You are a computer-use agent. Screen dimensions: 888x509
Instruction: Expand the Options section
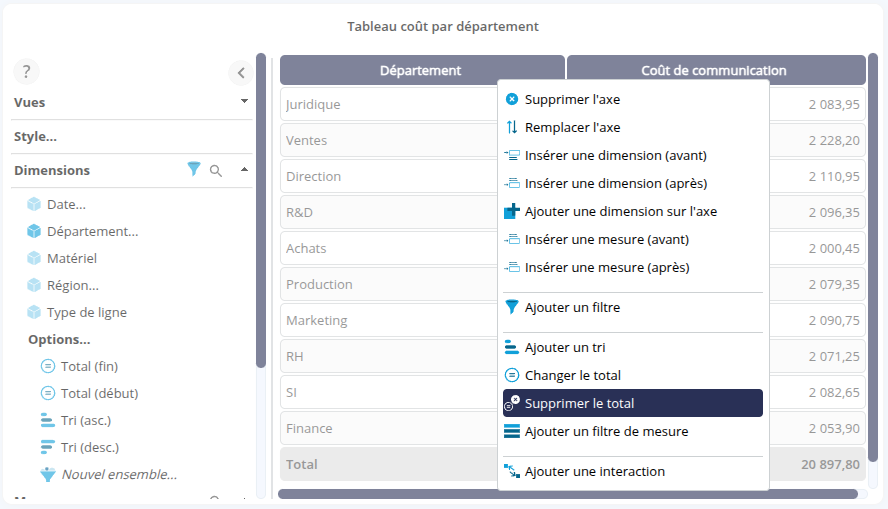[59, 339]
